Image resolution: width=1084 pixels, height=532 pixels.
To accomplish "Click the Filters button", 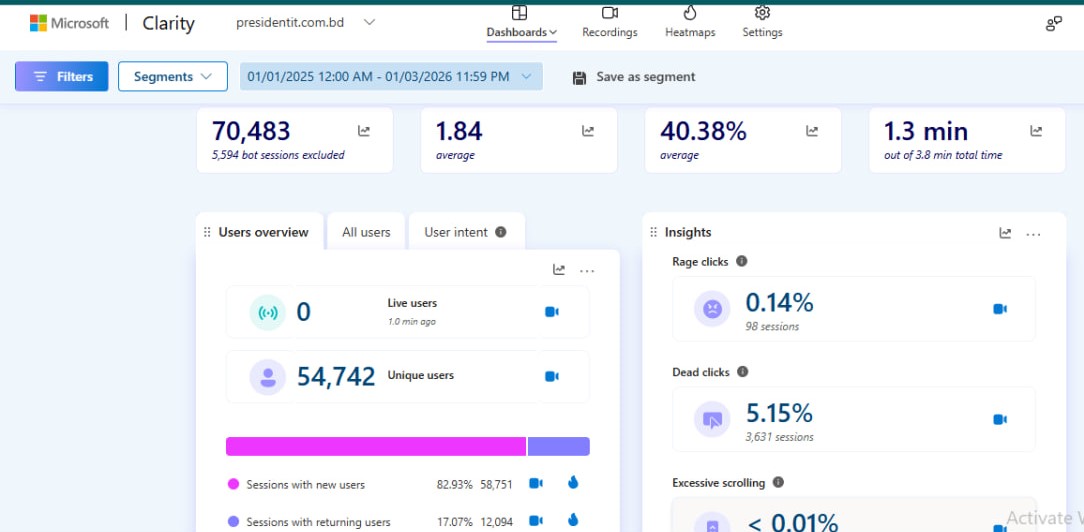I will (62, 77).
